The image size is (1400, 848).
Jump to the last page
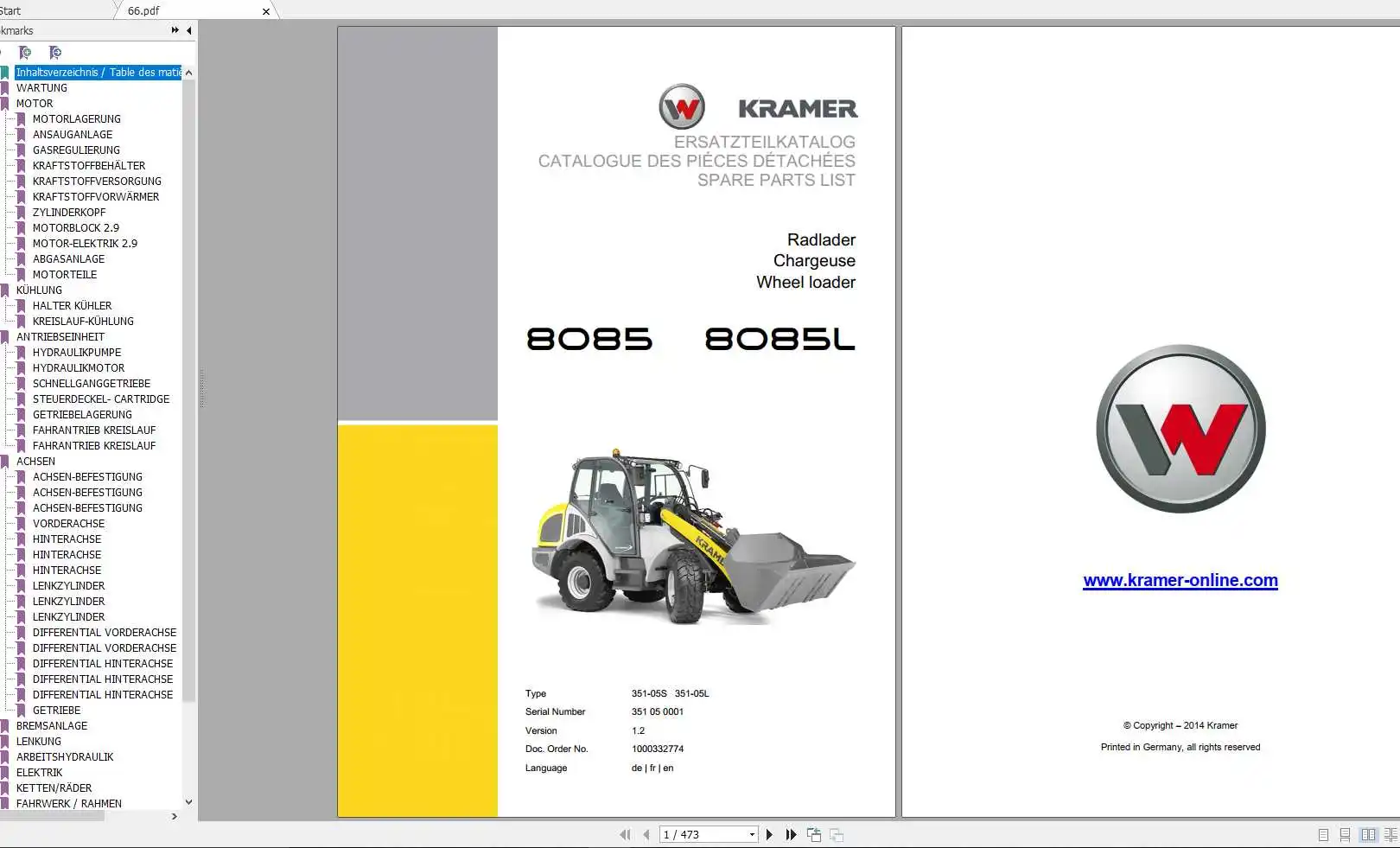791,834
